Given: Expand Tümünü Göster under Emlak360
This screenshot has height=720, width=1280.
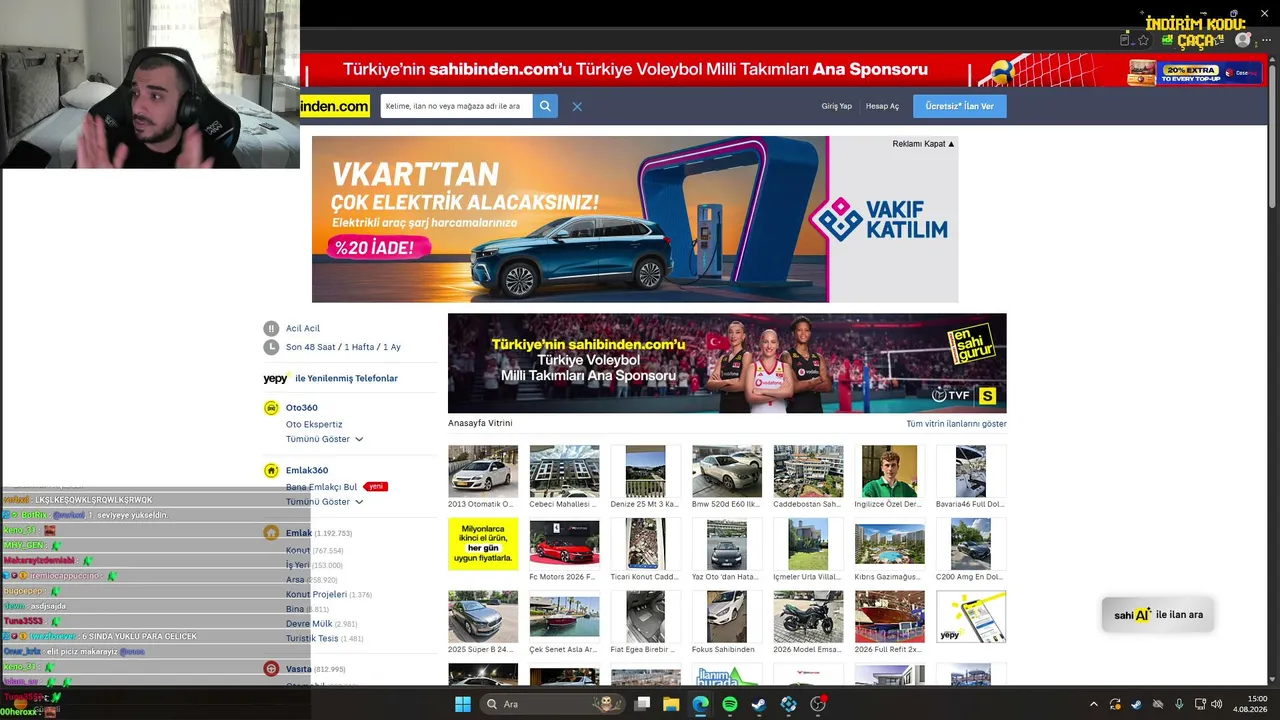Looking at the screenshot, I should 324,502.
